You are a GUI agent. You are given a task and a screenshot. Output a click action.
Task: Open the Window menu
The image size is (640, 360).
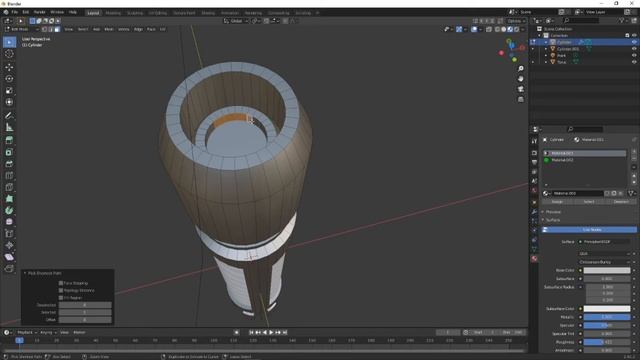click(57, 12)
